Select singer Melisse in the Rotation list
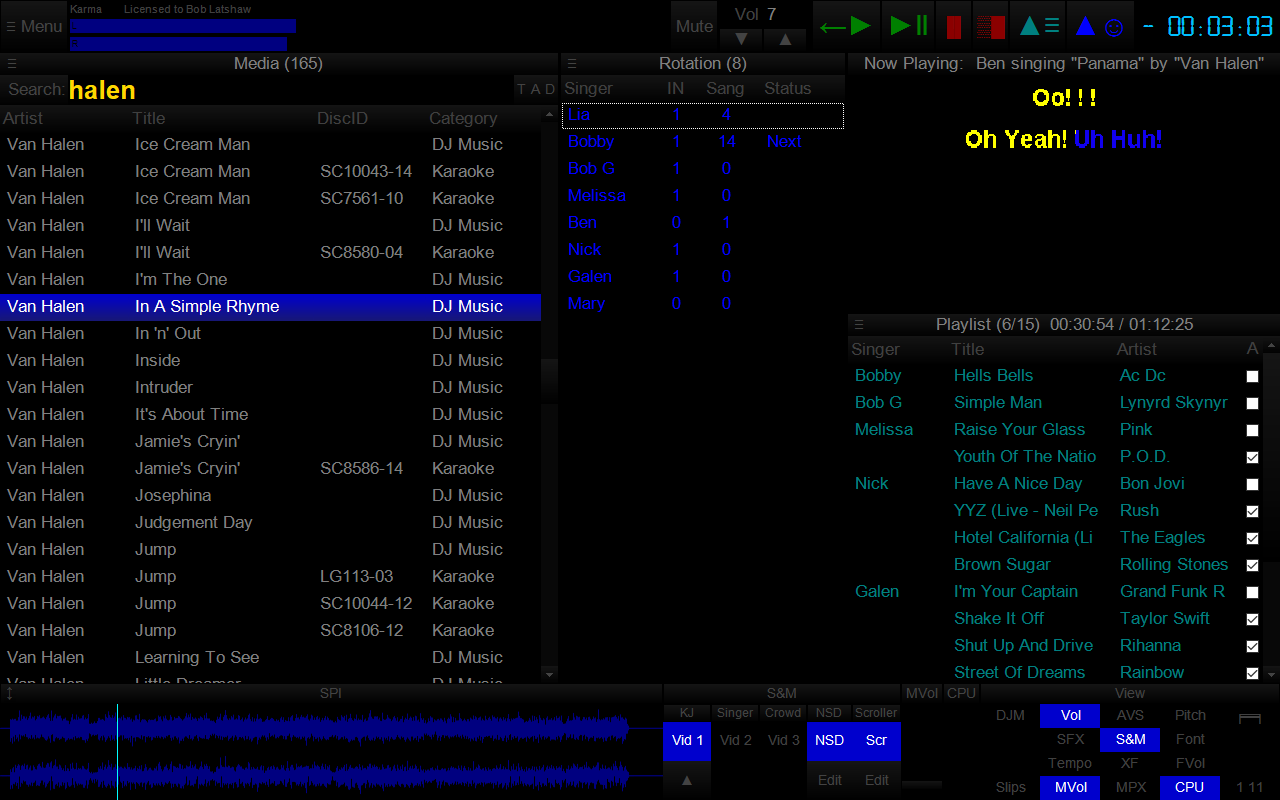This screenshot has width=1280, height=800. point(703,196)
